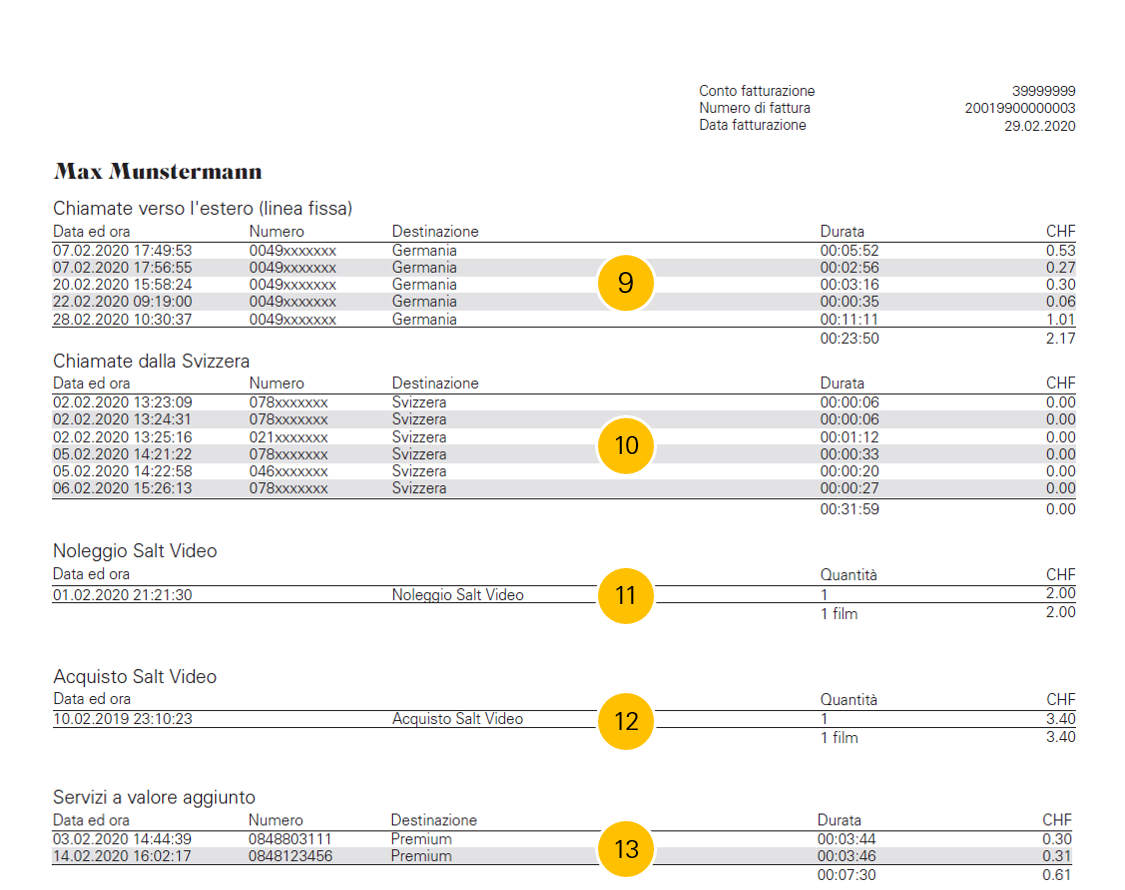The width and height of the screenshot is (1125, 890).
Task: Click the billing date 29.02.2020
Action: coord(1039,126)
